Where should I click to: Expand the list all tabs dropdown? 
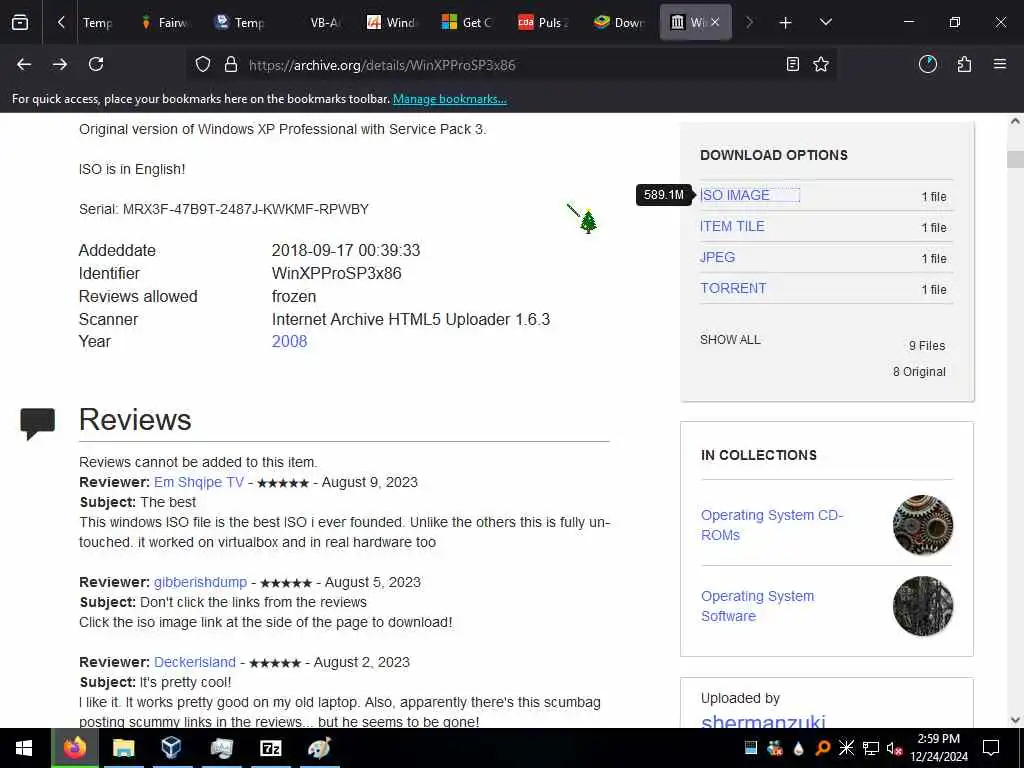[x=825, y=22]
